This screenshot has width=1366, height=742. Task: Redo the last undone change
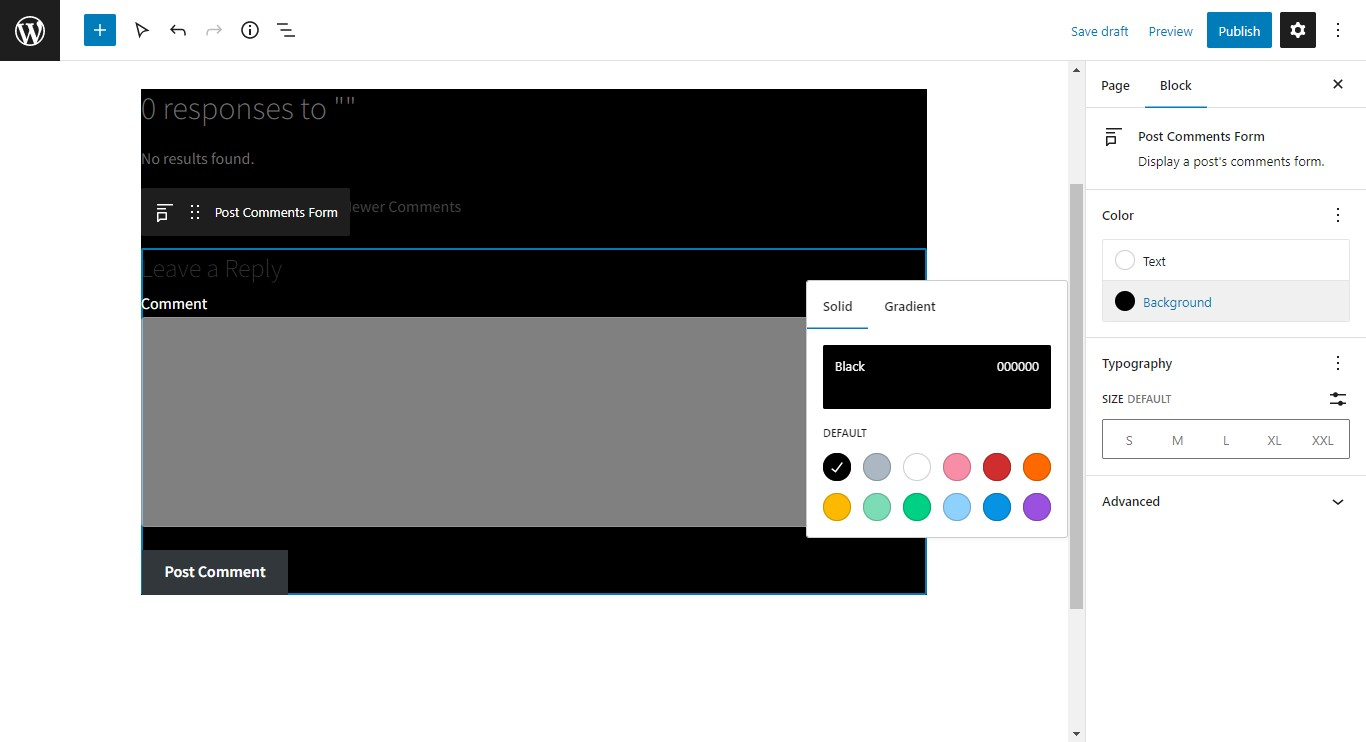tap(214, 30)
